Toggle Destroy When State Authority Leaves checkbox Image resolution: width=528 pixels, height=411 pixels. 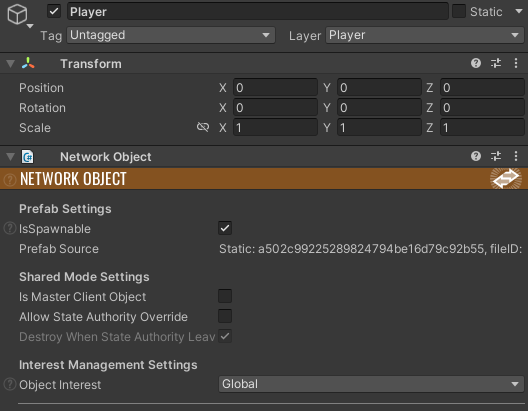click(x=225, y=336)
